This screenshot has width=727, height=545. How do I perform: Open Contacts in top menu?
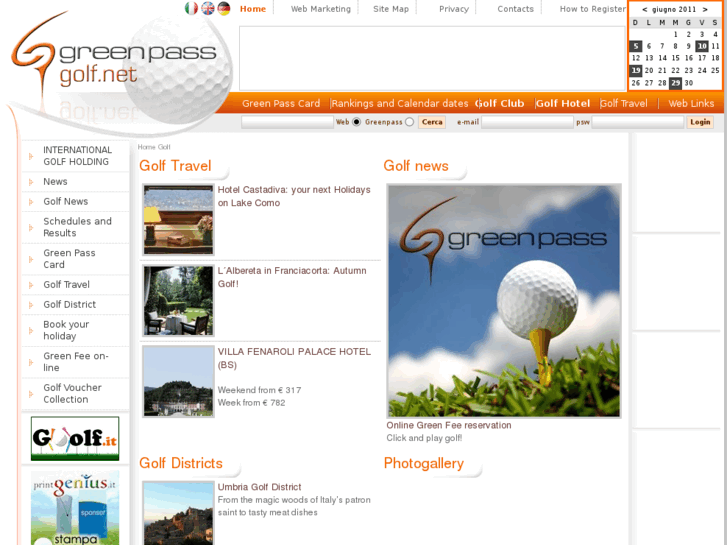coord(516,9)
